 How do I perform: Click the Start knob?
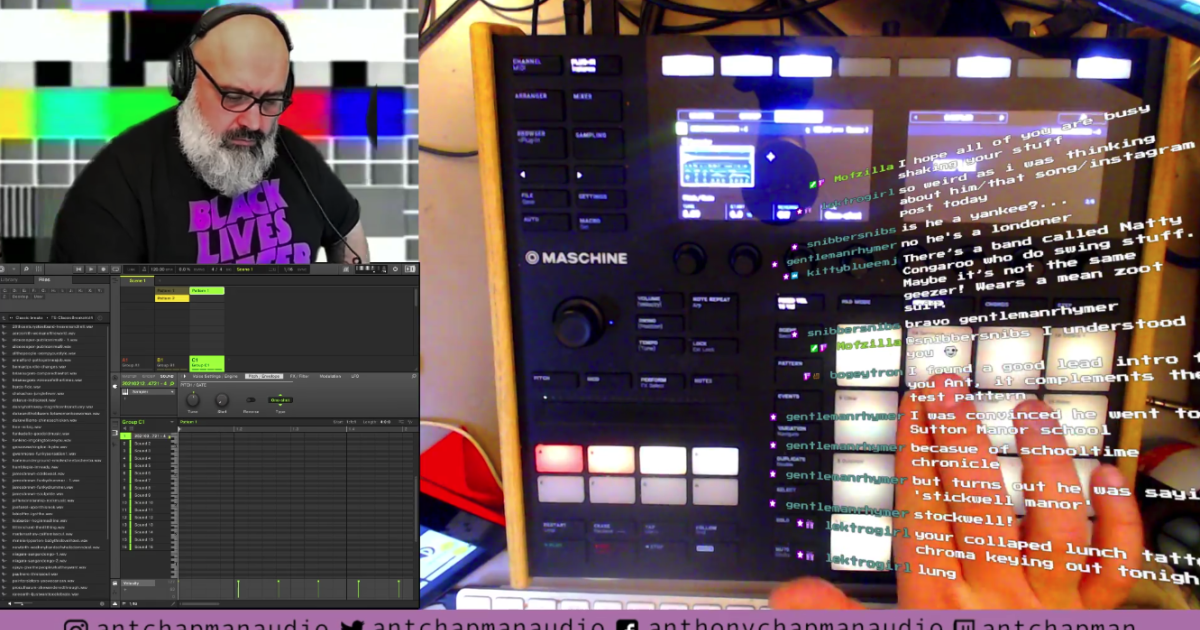tap(222, 400)
